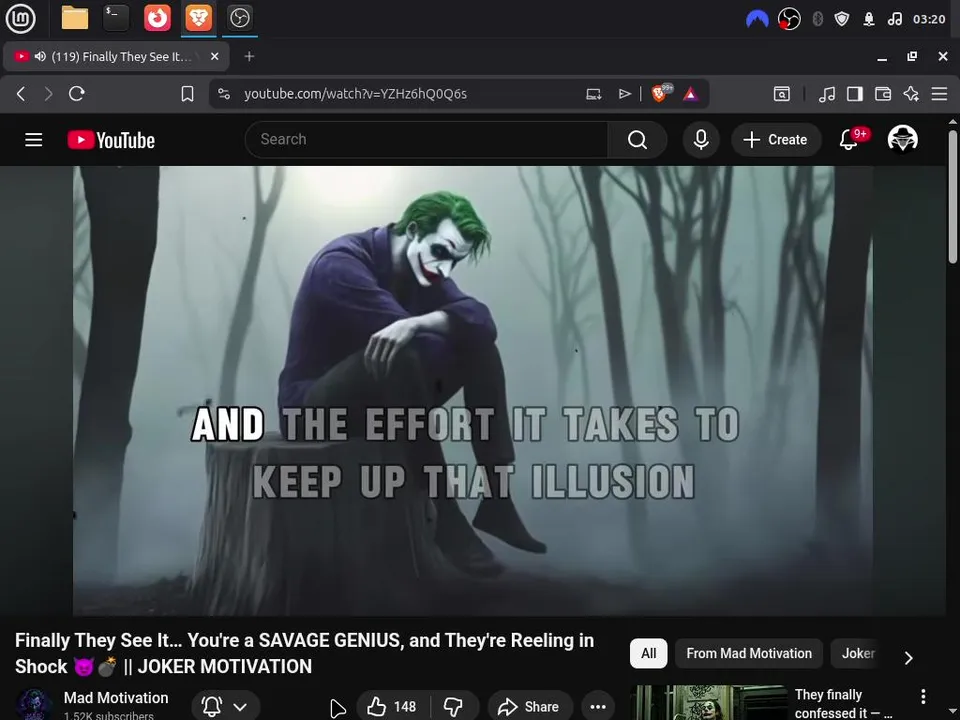Launch the Files folder from the panel
Viewport: 960px width, 720px height.
[x=75, y=18]
